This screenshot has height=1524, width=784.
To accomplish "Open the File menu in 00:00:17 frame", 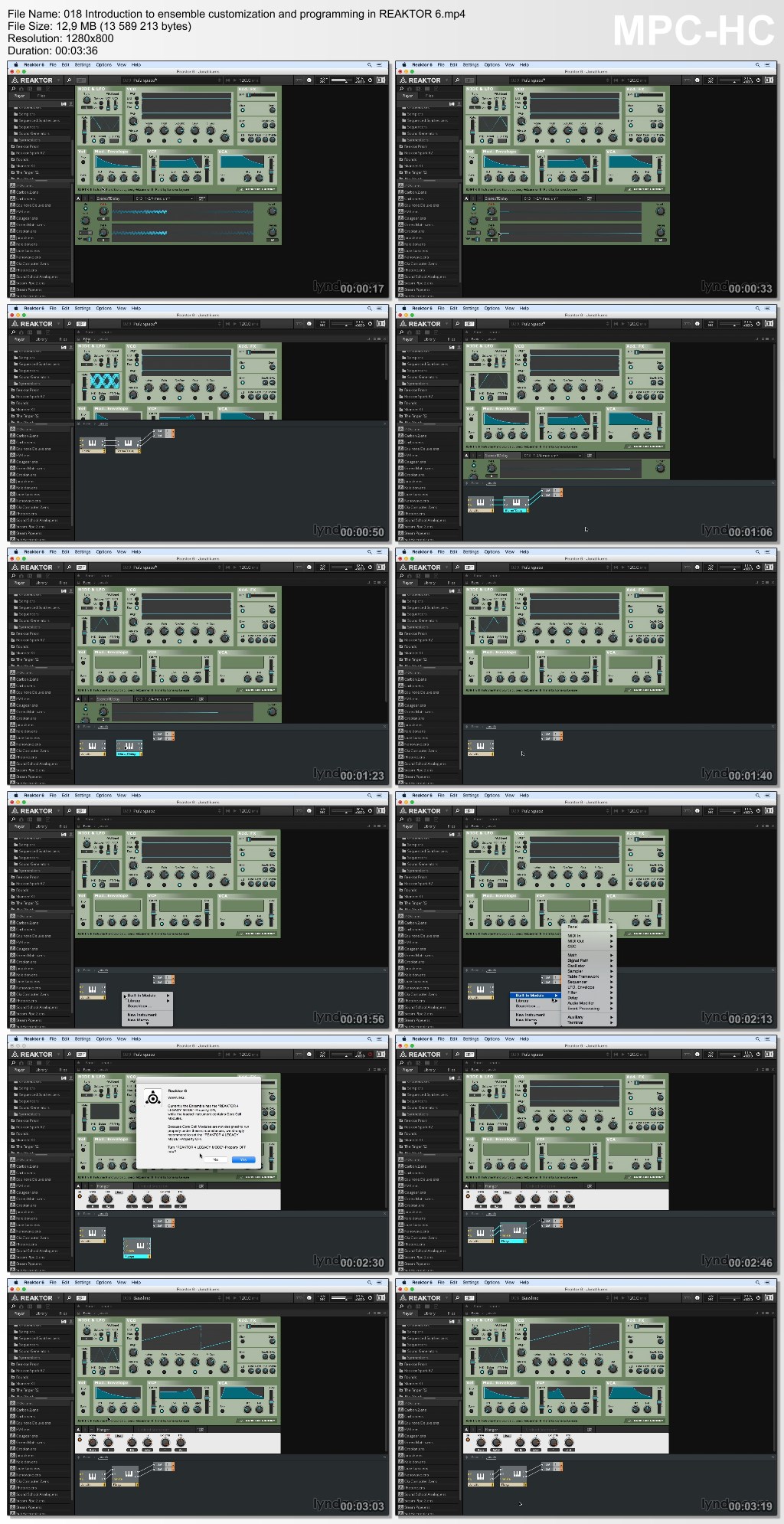I will (x=53, y=65).
